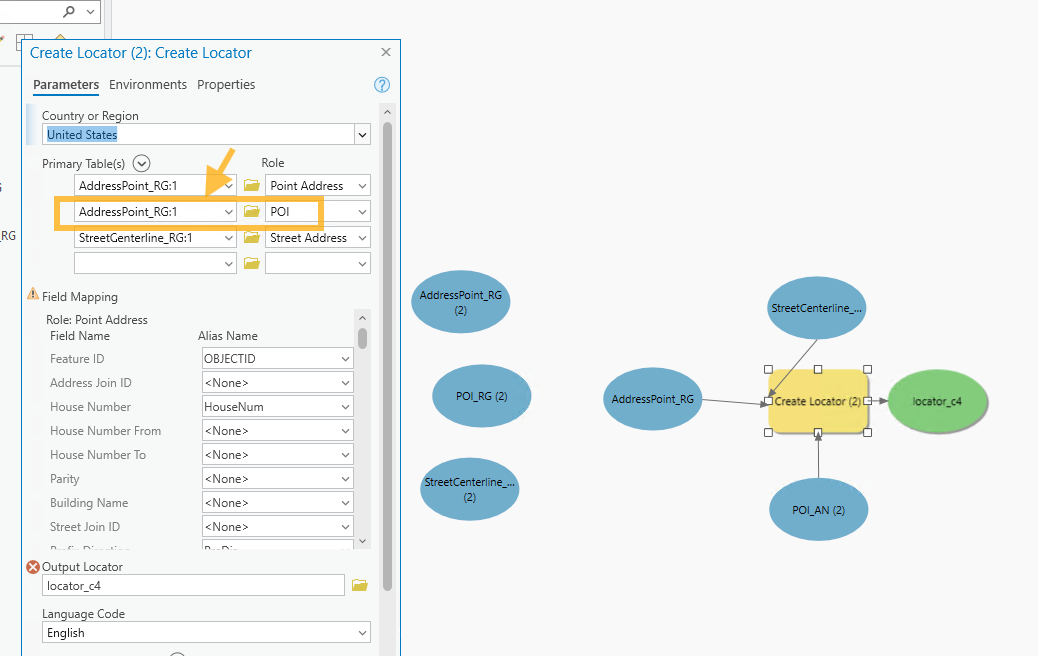Click folder icon next to Output Locator
The height and width of the screenshot is (656, 1038).
[x=360, y=586]
